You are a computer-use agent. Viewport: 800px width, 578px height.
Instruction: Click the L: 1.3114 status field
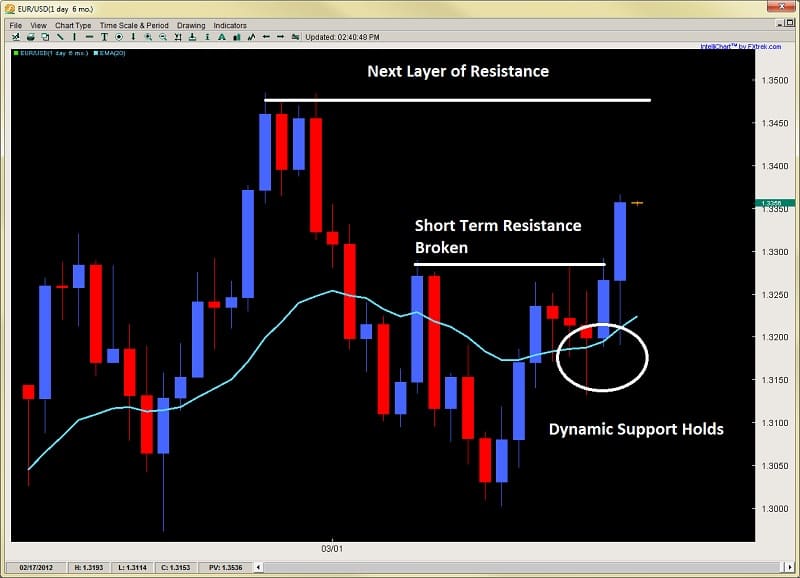[132, 567]
